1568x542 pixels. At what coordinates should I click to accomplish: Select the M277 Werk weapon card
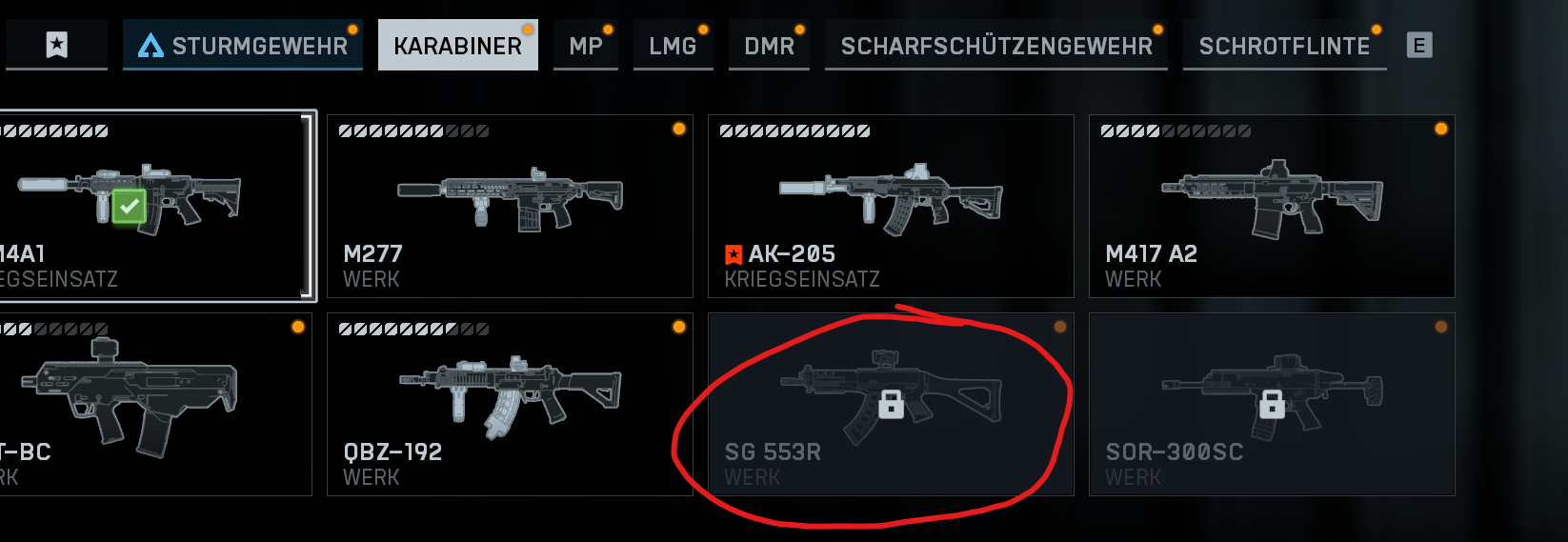(x=510, y=206)
